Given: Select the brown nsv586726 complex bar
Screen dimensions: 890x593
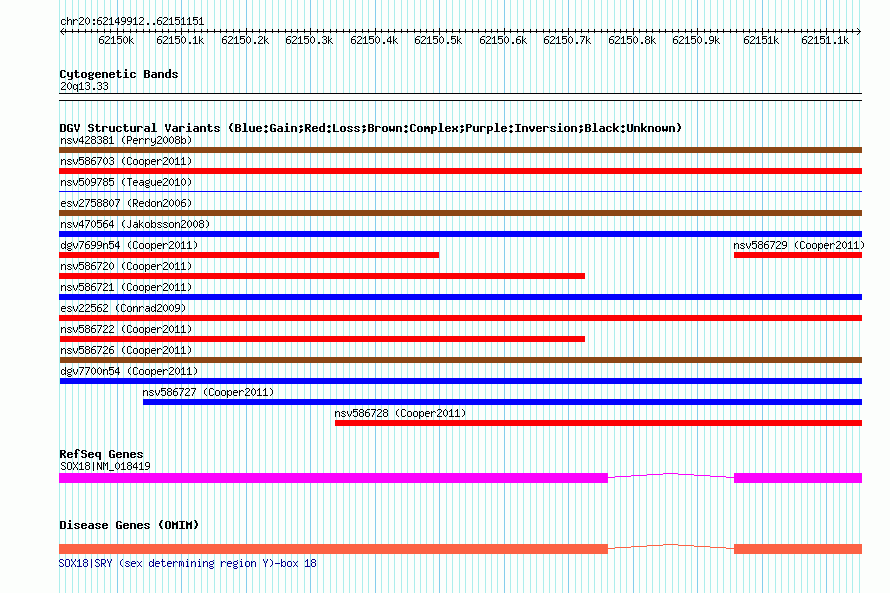Looking at the screenshot, I should tap(460, 360).
